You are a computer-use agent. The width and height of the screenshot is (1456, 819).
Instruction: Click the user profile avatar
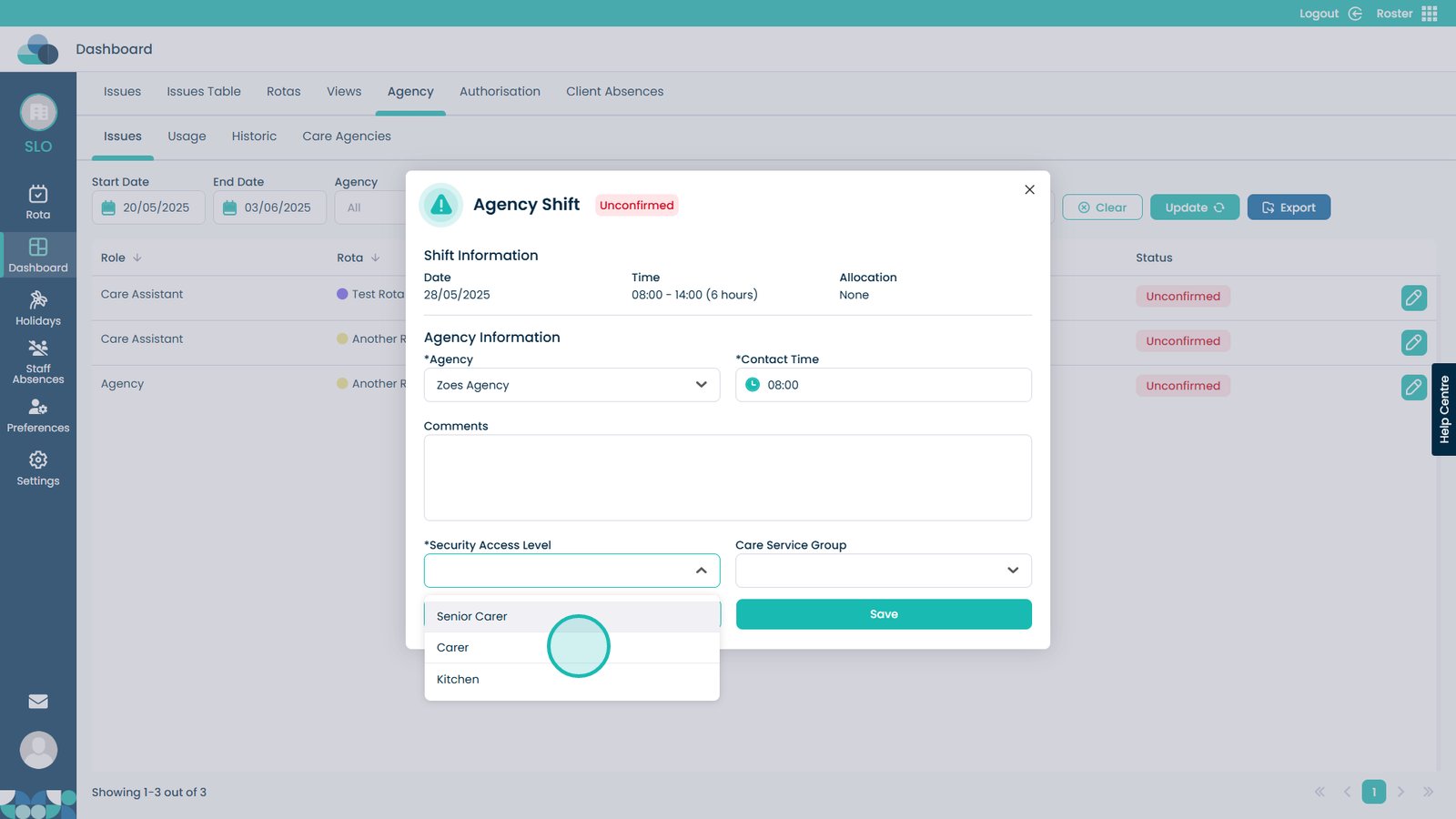(x=38, y=750)
